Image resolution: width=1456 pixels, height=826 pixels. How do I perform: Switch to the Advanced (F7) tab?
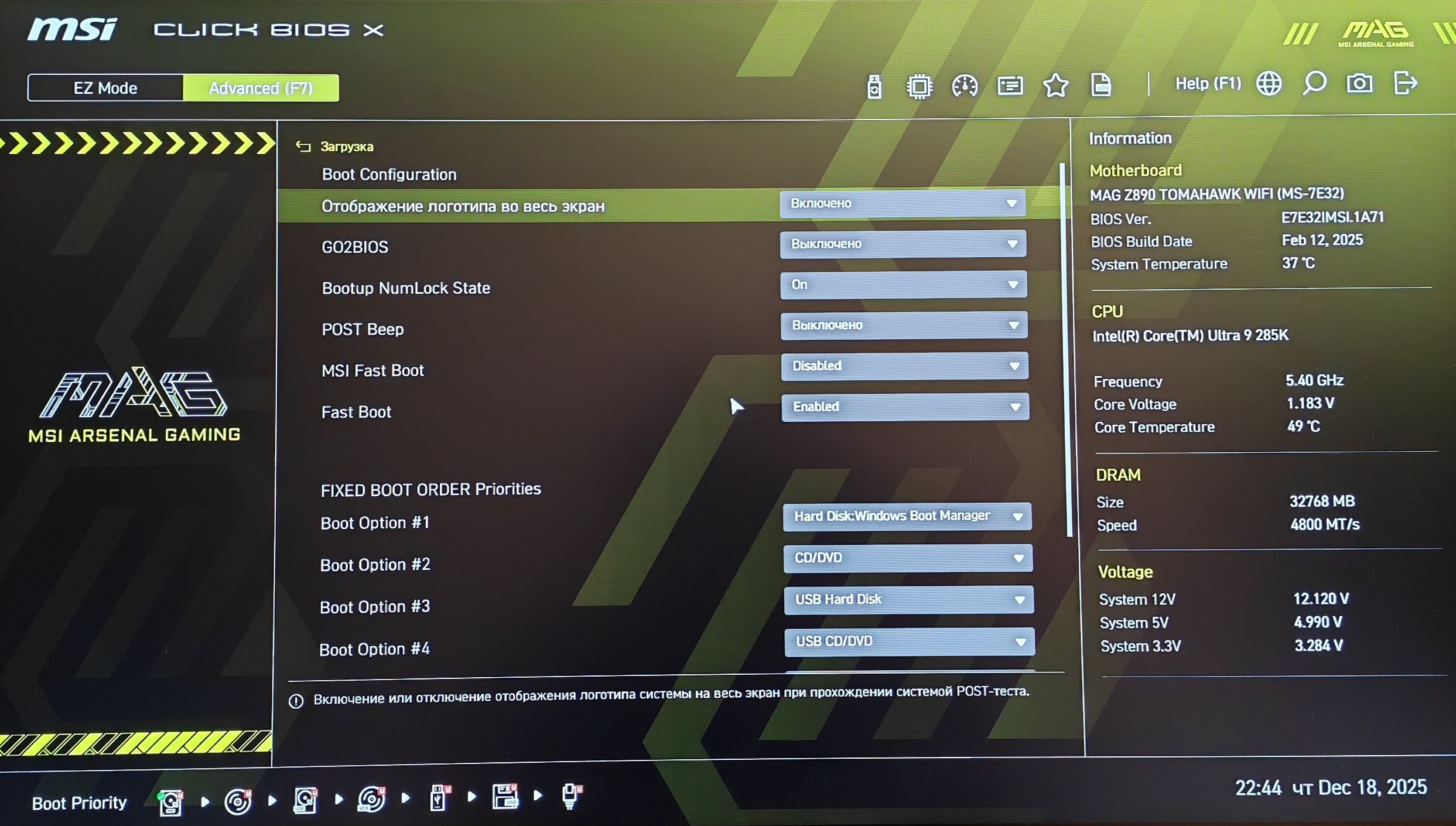pyautogui.click(x=261, y=88)
